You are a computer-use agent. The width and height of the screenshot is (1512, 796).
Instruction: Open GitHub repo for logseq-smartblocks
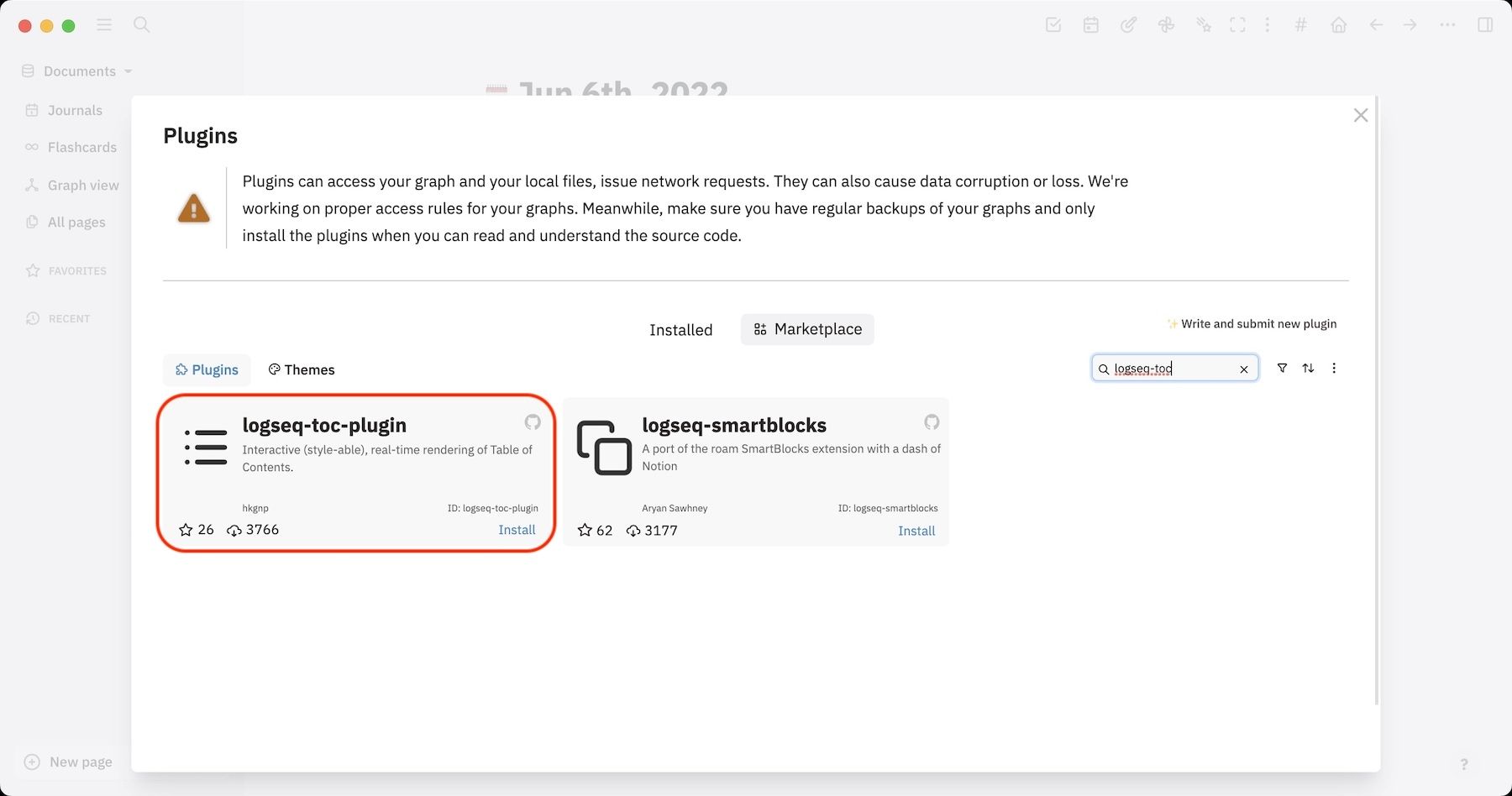click(x=932, y=422)
